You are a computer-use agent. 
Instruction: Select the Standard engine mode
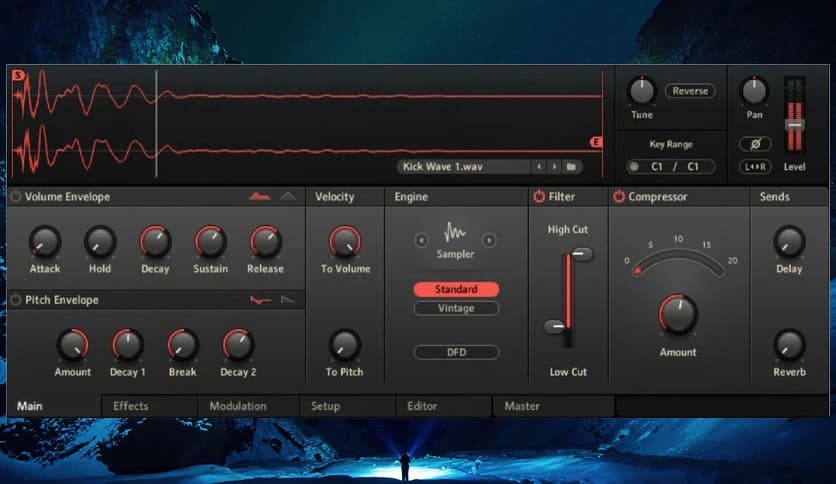point(456,289)
